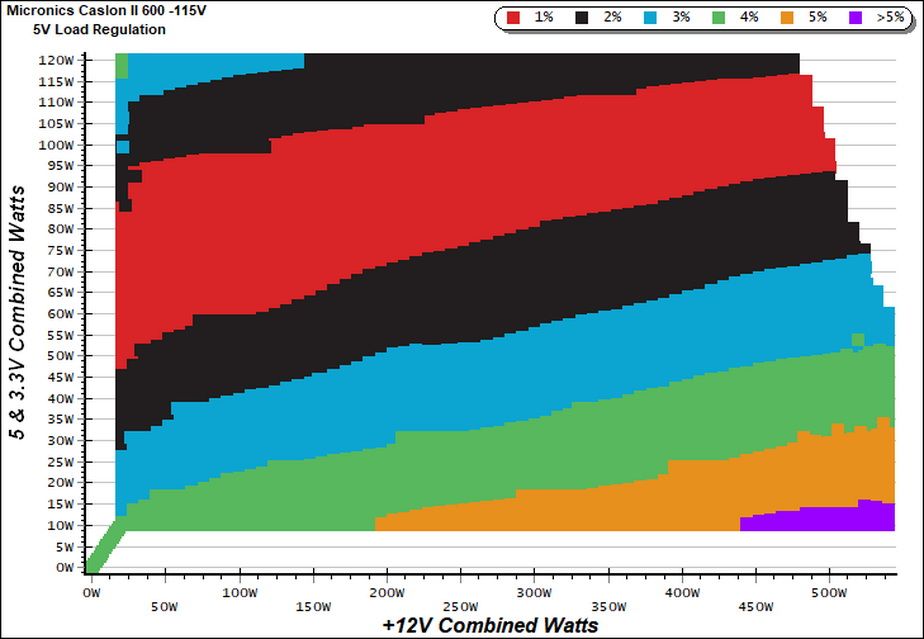Click the small green patch at chart top-left
Screen dimensions: 924x639
(121, 65)
